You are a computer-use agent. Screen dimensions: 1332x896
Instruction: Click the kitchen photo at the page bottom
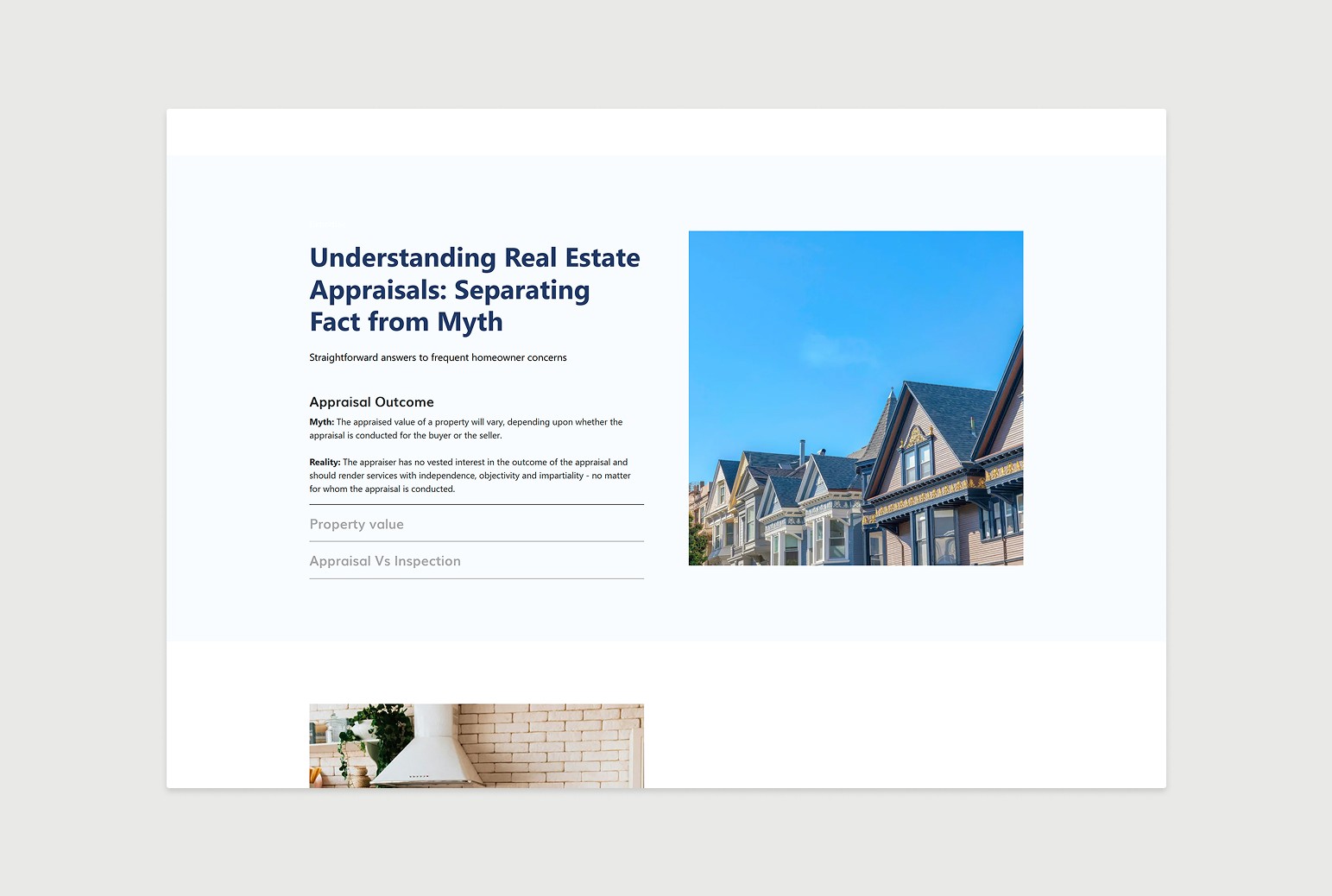click(476, 751)
